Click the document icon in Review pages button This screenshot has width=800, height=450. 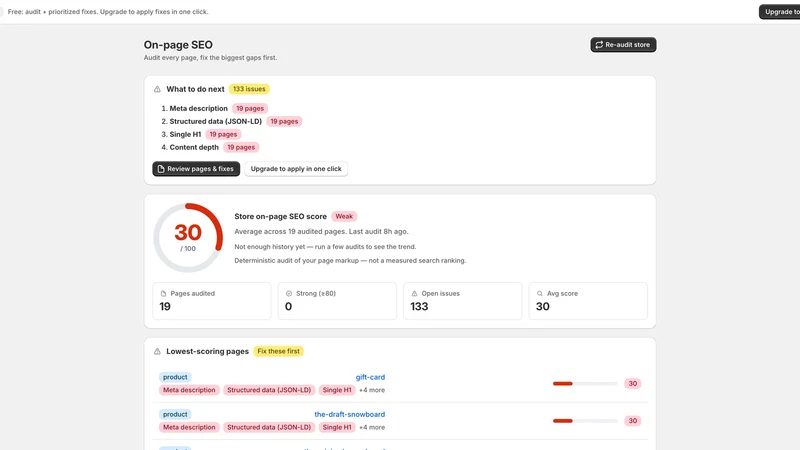point(161,169)
